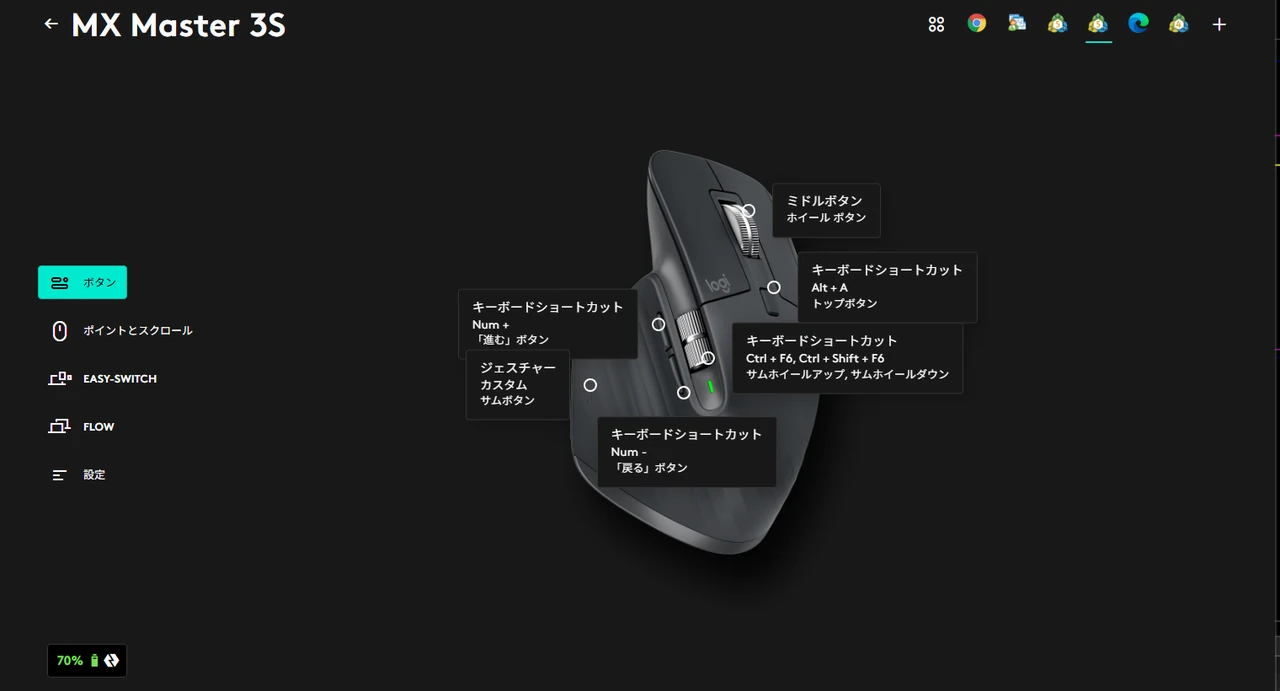
Task: Select the profile icon showing a person with documents
Action: click(x=1017, y=23)
